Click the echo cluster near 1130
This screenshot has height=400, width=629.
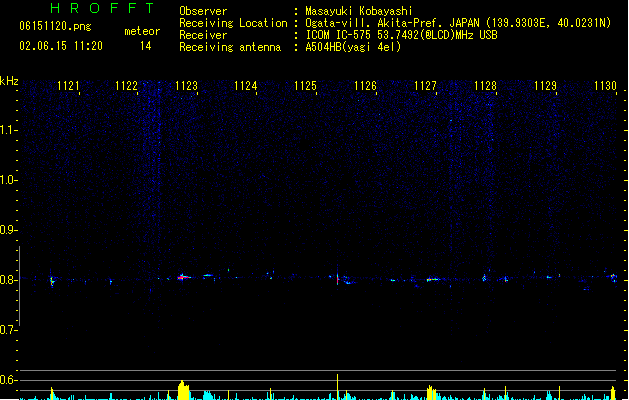pyautogui.click(x=613, y=277)
